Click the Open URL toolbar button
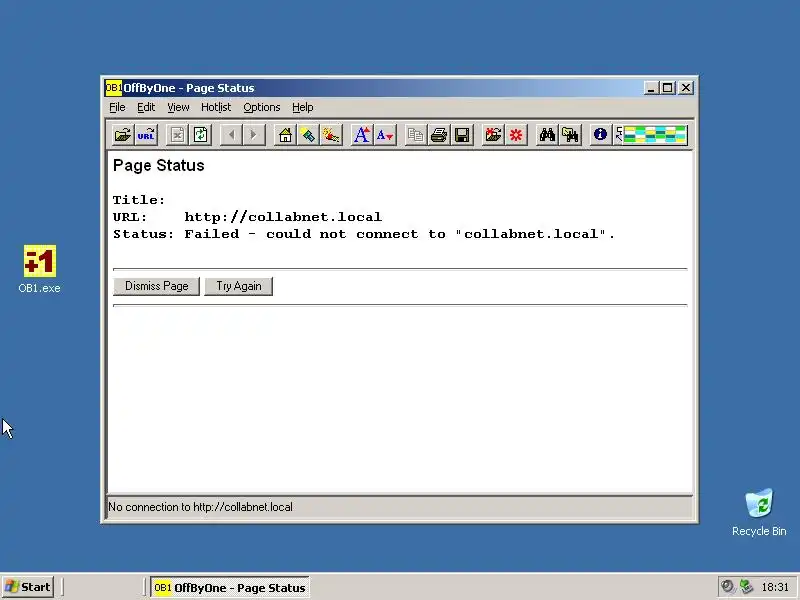Viewport: 800px width, 600px height. point(146,135)
